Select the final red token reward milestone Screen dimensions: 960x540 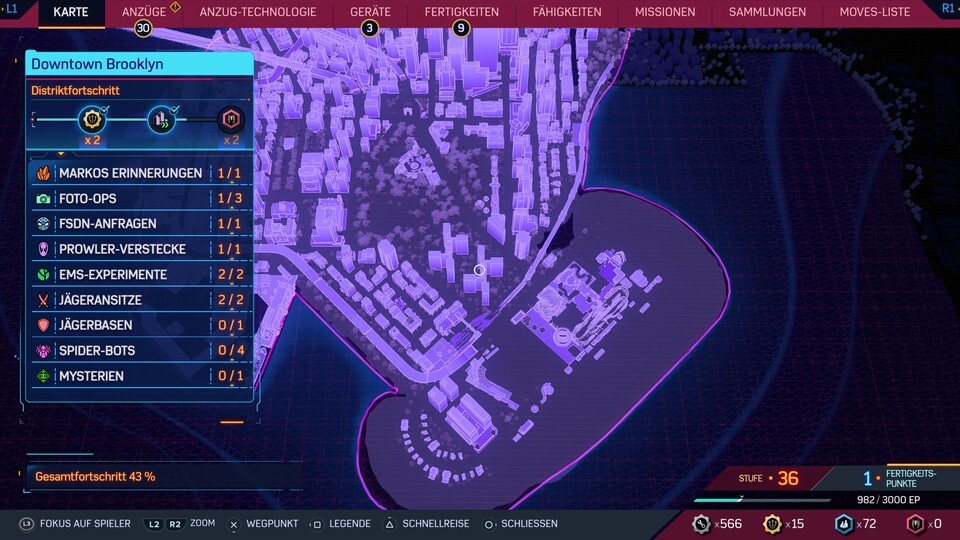(231, 119)
